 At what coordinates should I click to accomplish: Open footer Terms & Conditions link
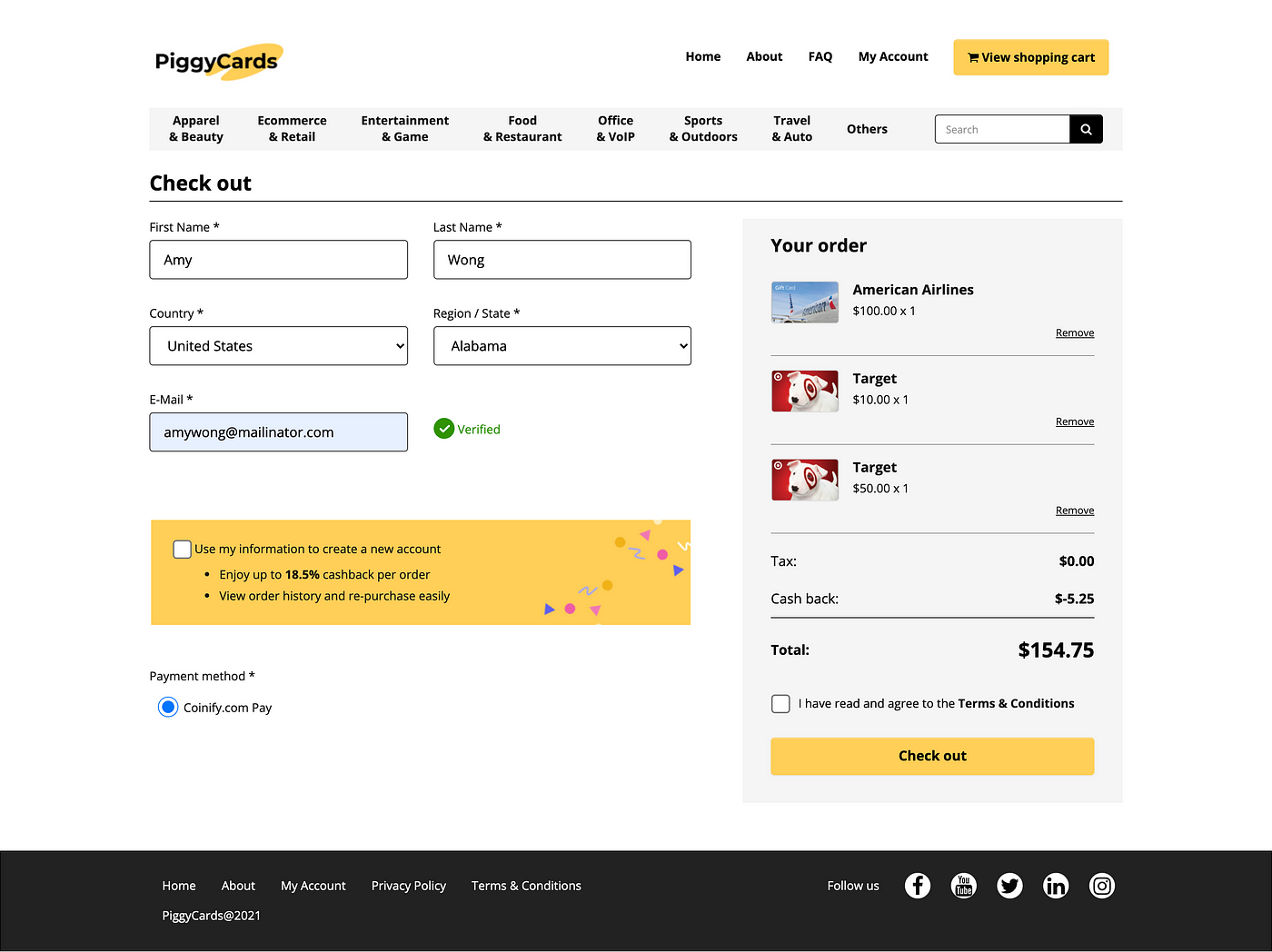click(x=526, y=886)
